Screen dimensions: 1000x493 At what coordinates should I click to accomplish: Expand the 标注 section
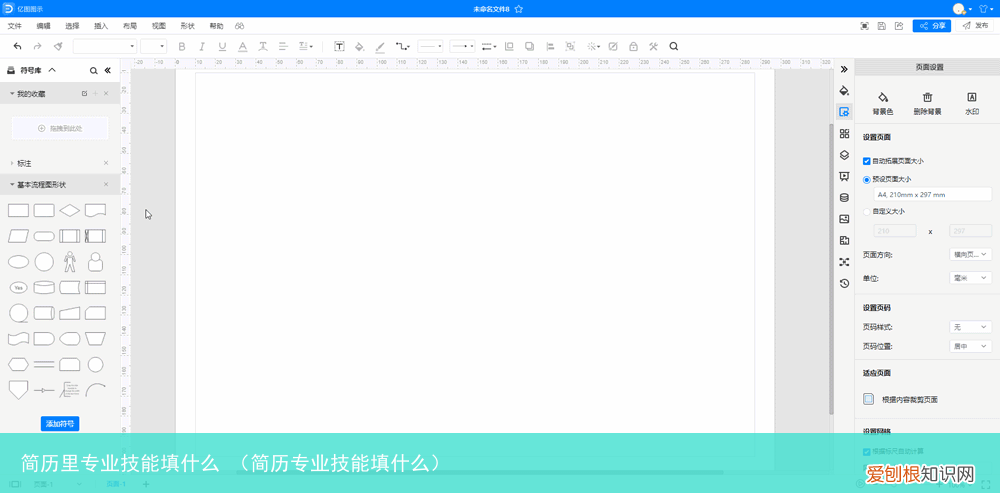click(12, 163)
